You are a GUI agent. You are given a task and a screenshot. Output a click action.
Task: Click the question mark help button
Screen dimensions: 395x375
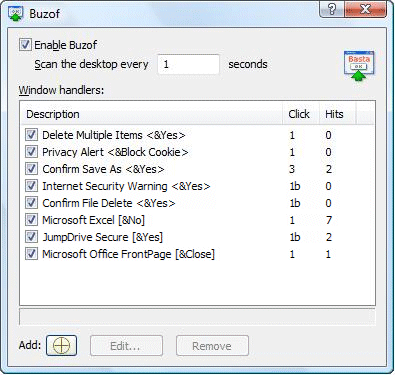pos(332,9)
